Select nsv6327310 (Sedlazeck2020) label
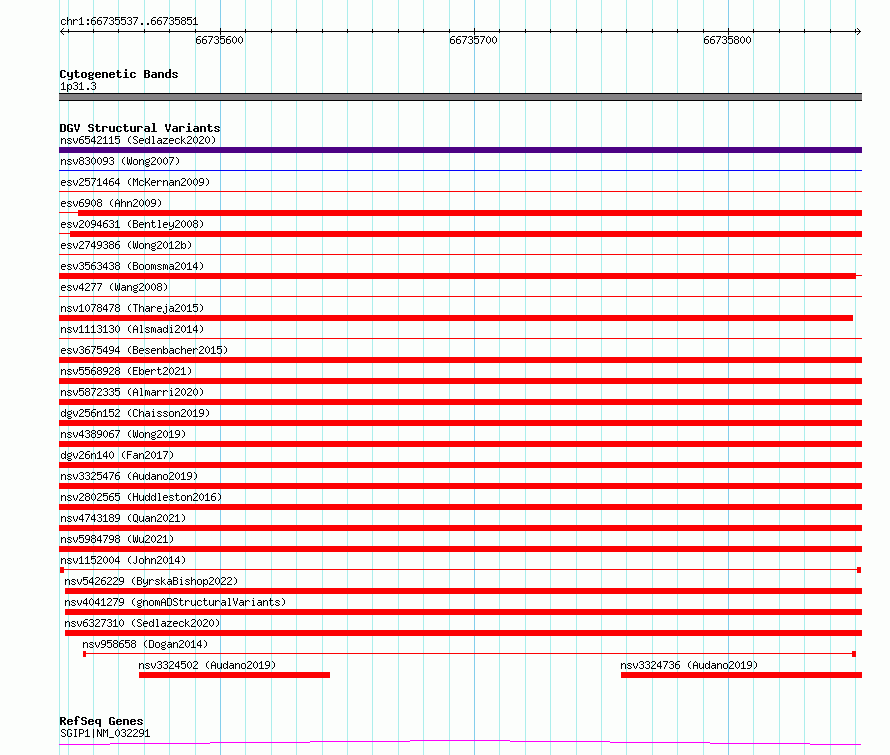 pos(142,623)
